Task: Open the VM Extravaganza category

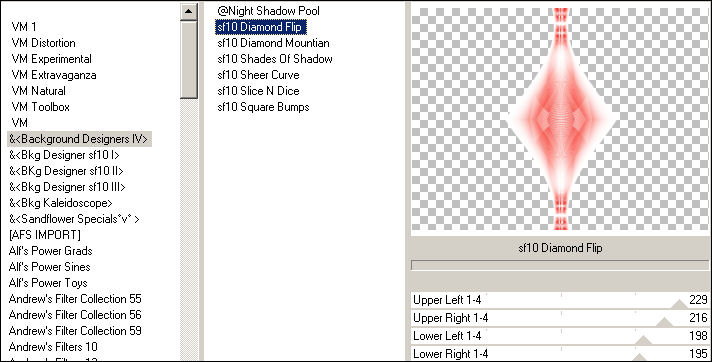Action: (x=54, y=75)
